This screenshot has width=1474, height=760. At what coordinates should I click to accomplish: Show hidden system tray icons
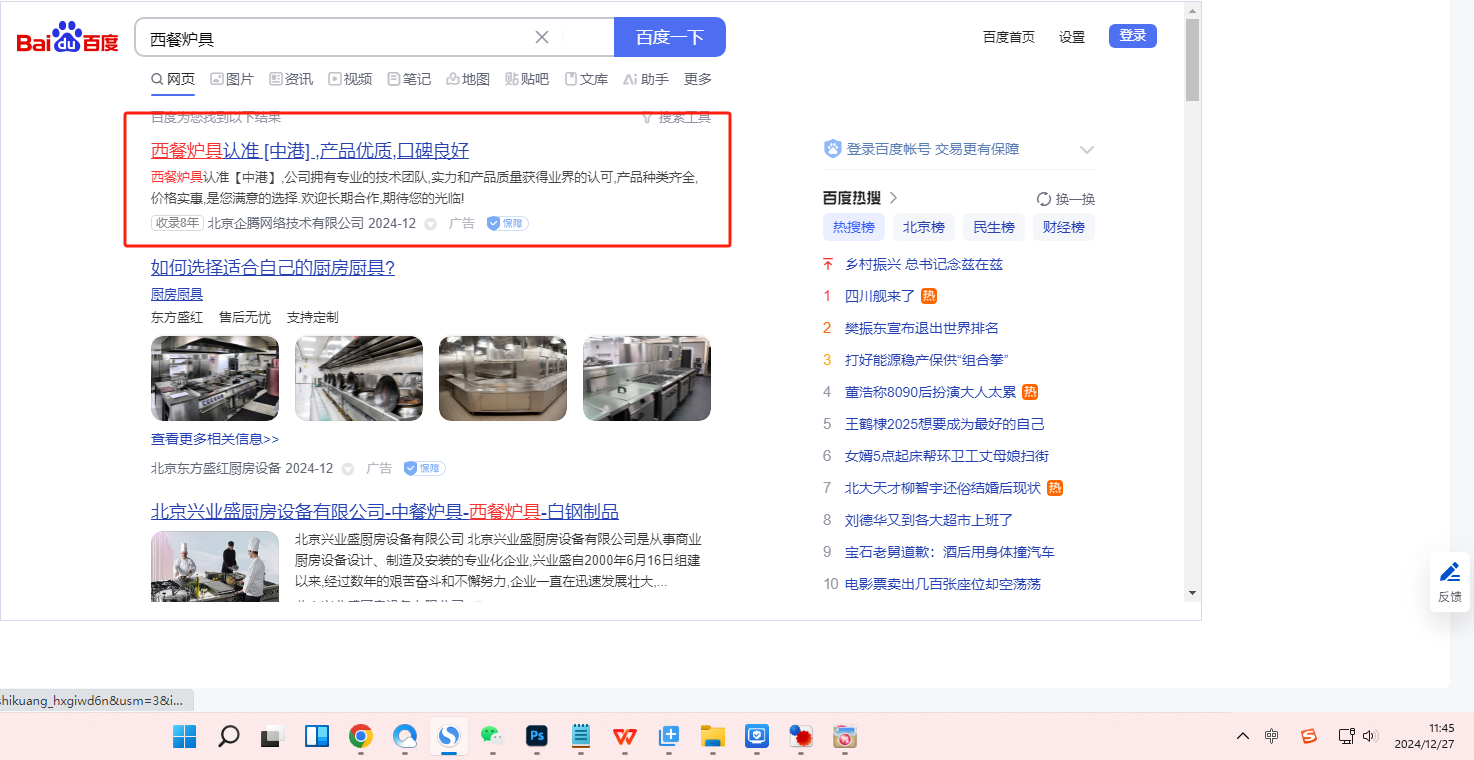(x=1243, y=736)
